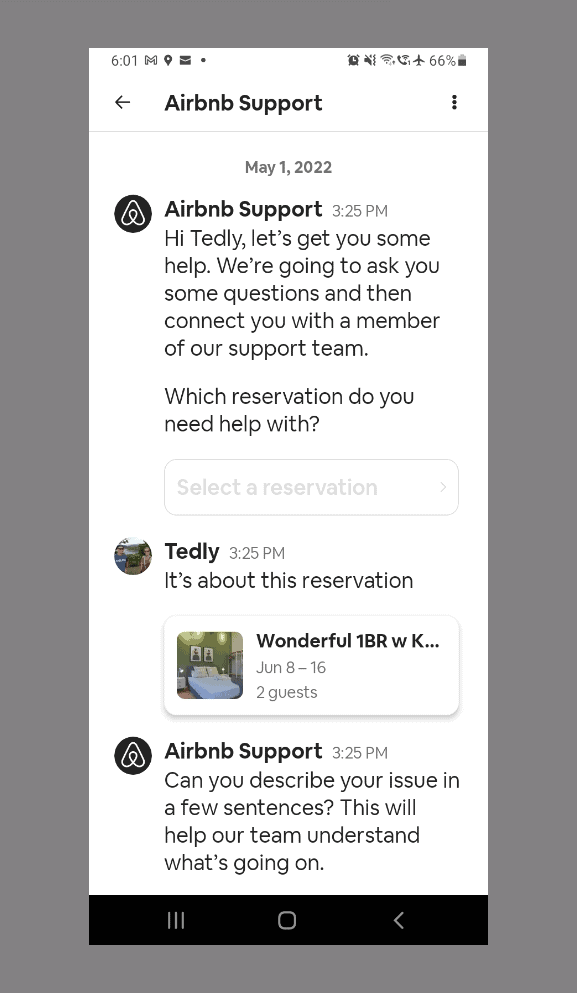Tap the battery icon in status bar

tap(462, 60)
